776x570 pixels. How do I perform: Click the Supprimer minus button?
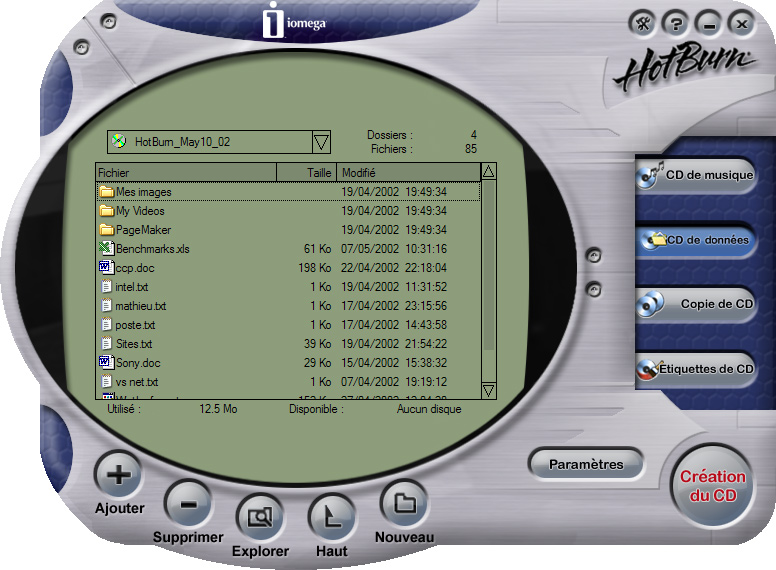coord(188,504)
